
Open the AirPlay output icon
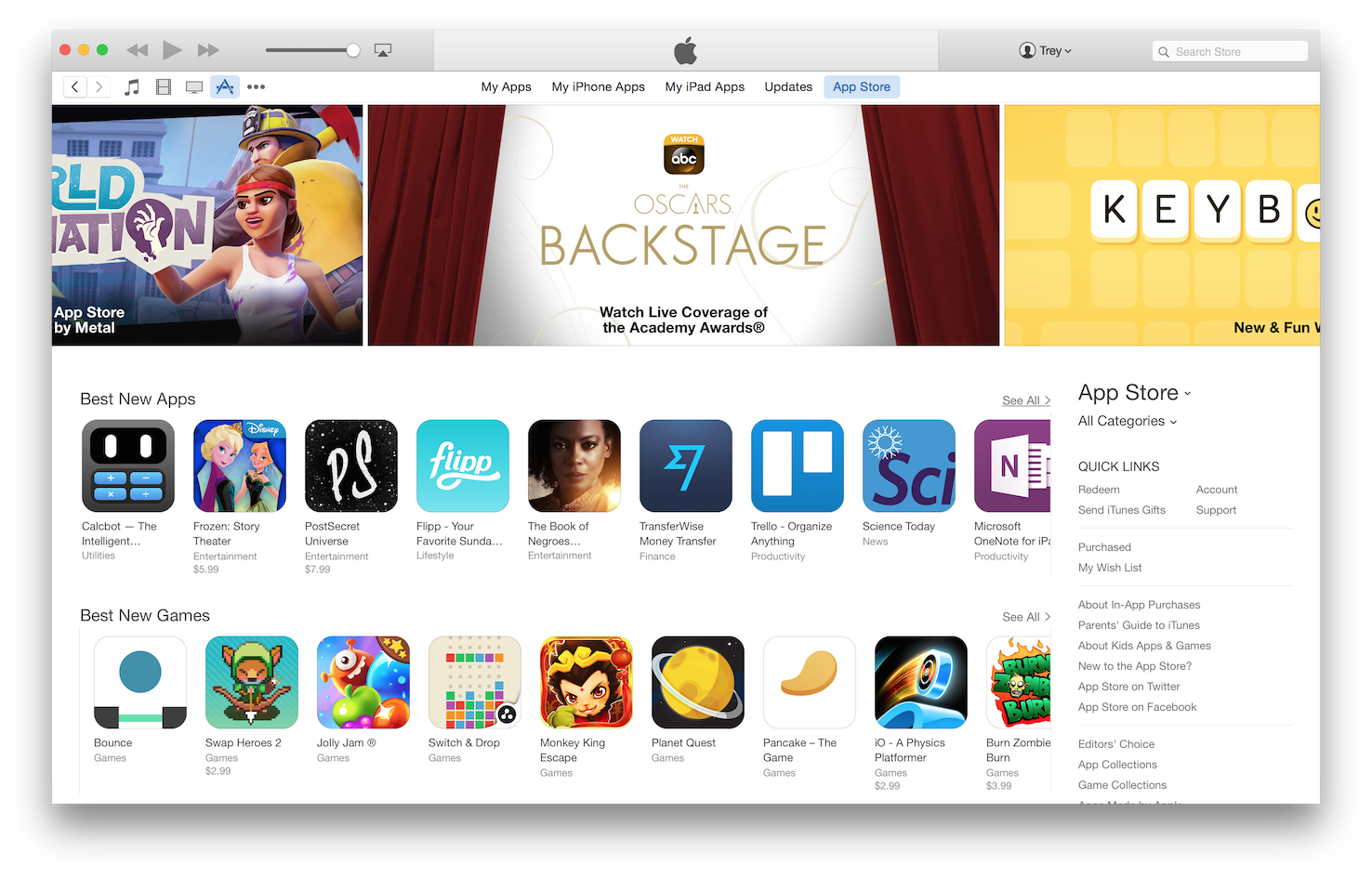[x=383, y=50]
